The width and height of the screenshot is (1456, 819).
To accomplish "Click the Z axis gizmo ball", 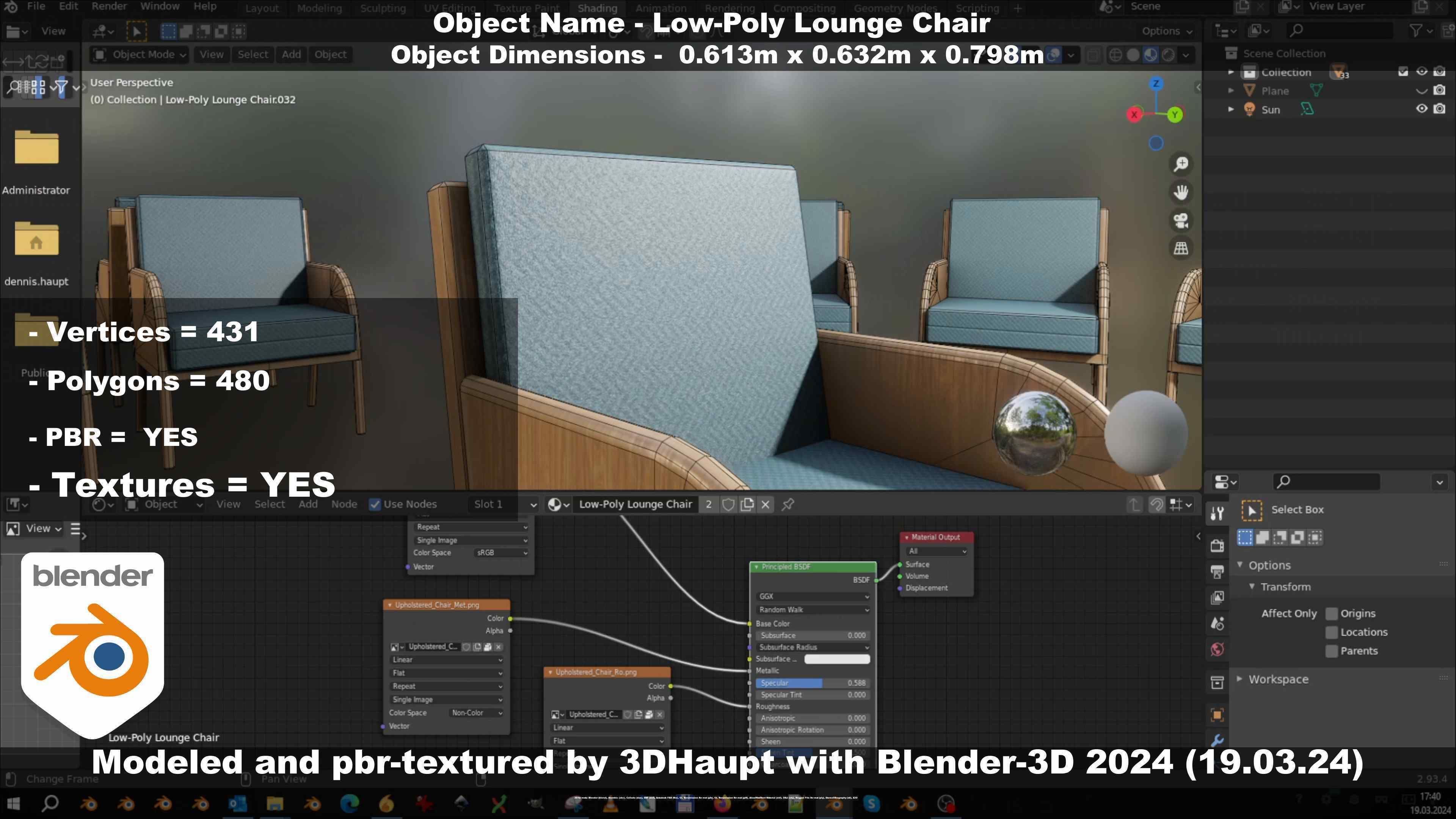I will pyautogui.click(x=1156, y=84).
